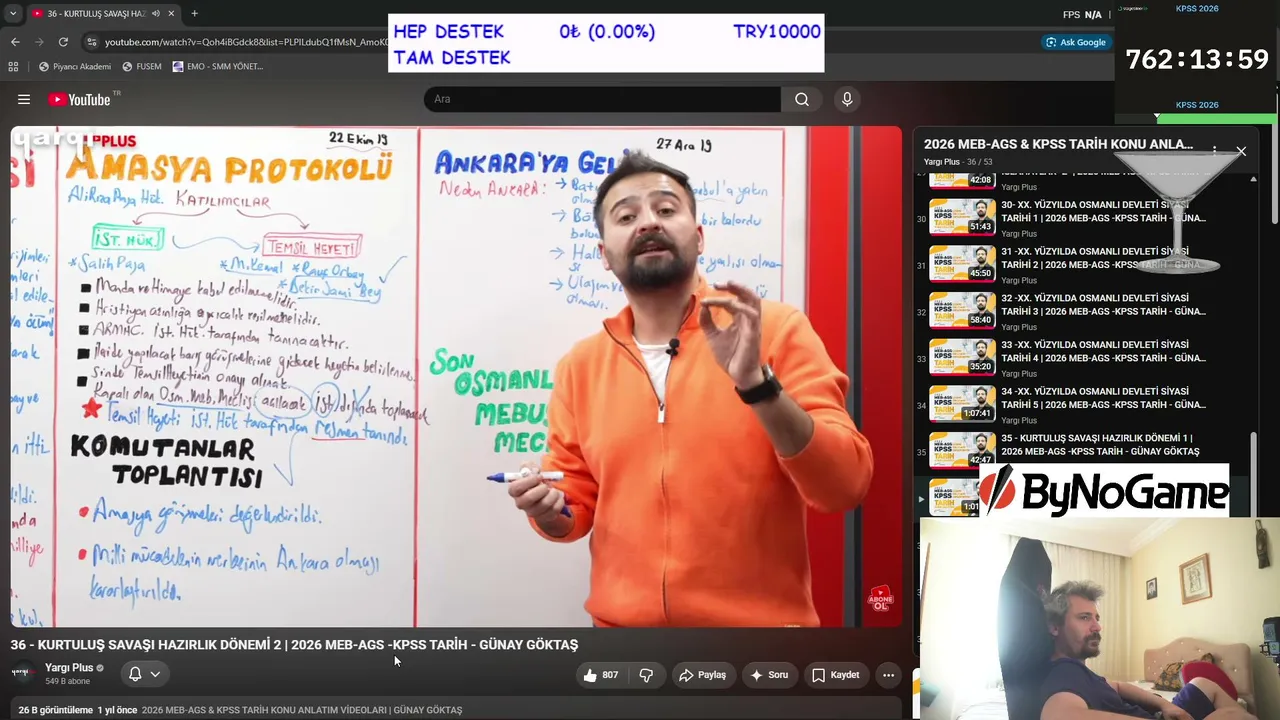Screen dimensions: 1280x720
Task: Select the 58:40 playlist thumbnail
Action: (962, 310)
